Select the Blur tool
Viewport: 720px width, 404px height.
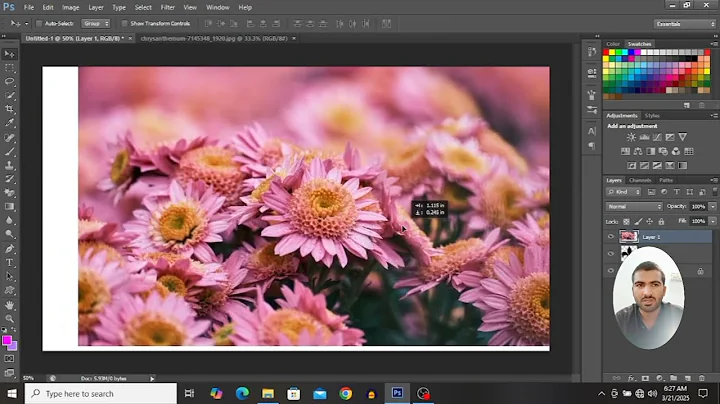9,220
